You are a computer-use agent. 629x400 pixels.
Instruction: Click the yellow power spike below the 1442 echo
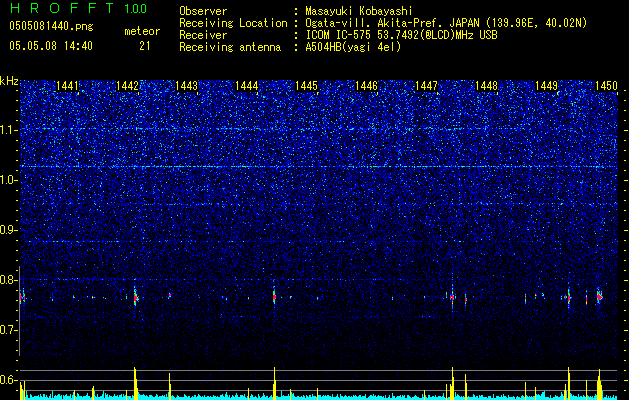pos(135,383)
